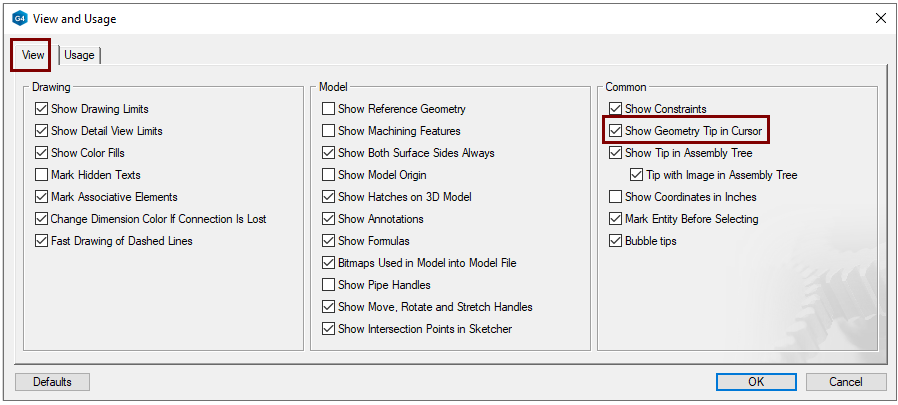The height and width of the screenshot is (405, 898).
Task: Toggle Show Color Fills checkbox
Action: [41, 153]
